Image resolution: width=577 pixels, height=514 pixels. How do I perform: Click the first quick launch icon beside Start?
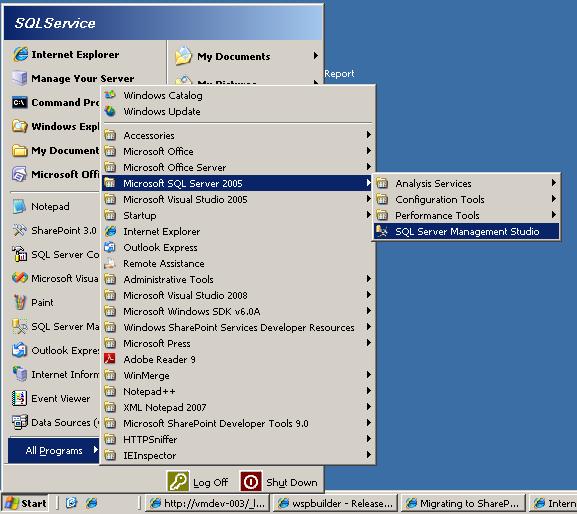[x=71, y=503]
